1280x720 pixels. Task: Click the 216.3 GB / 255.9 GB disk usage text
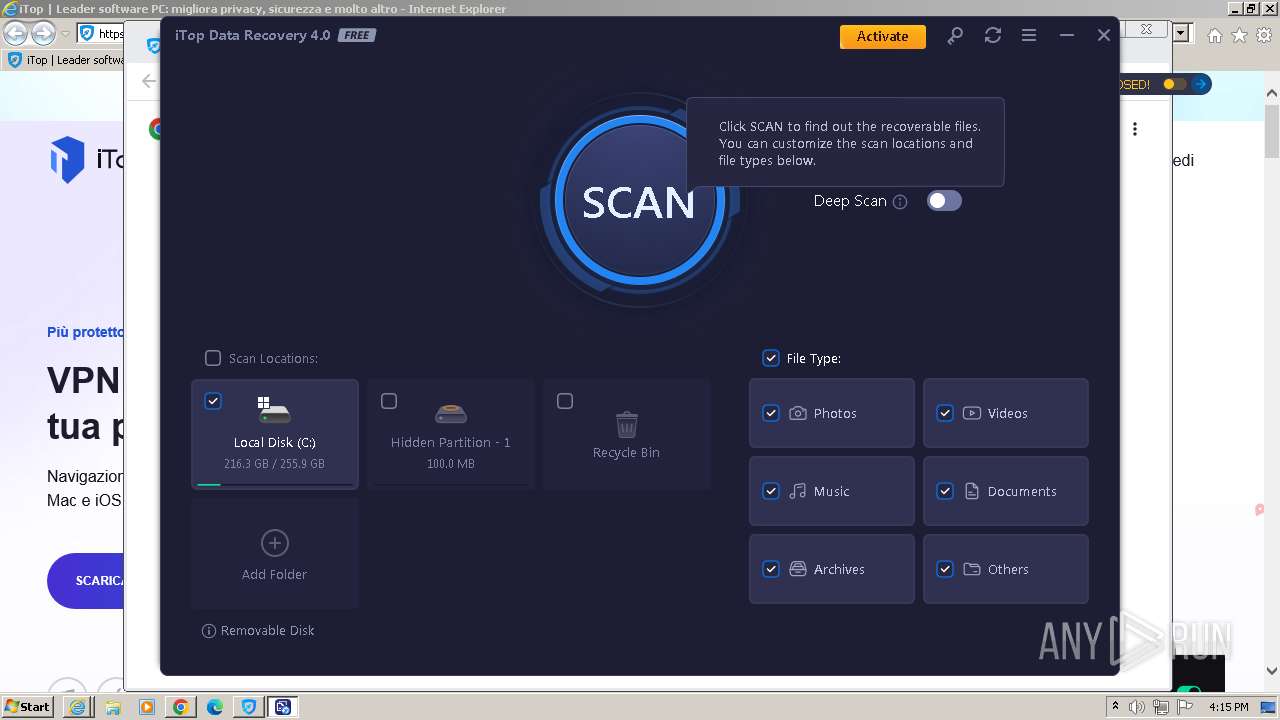coord(275,464)
